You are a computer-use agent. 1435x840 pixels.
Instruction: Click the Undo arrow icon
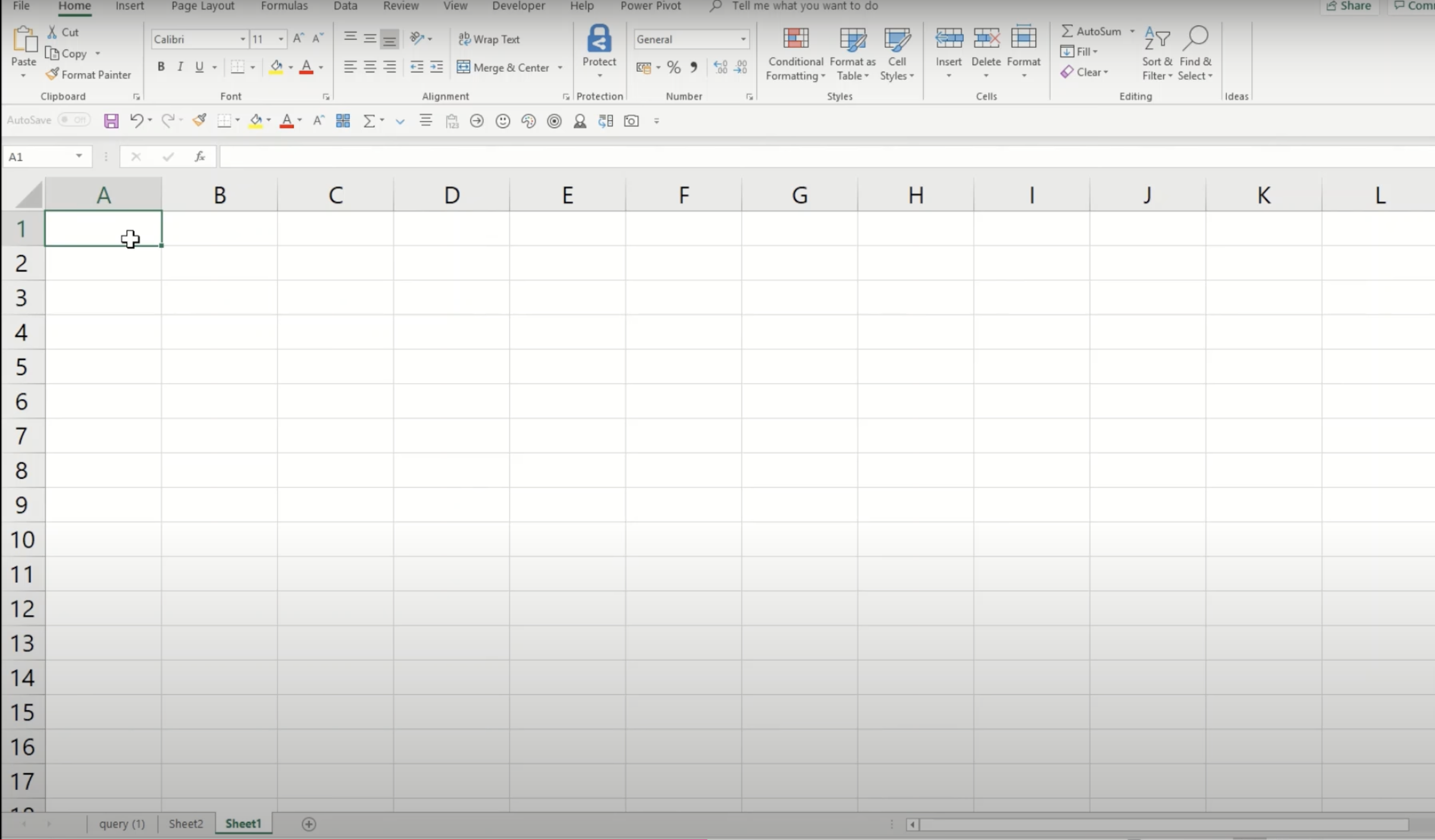click(x=136, y=121)
